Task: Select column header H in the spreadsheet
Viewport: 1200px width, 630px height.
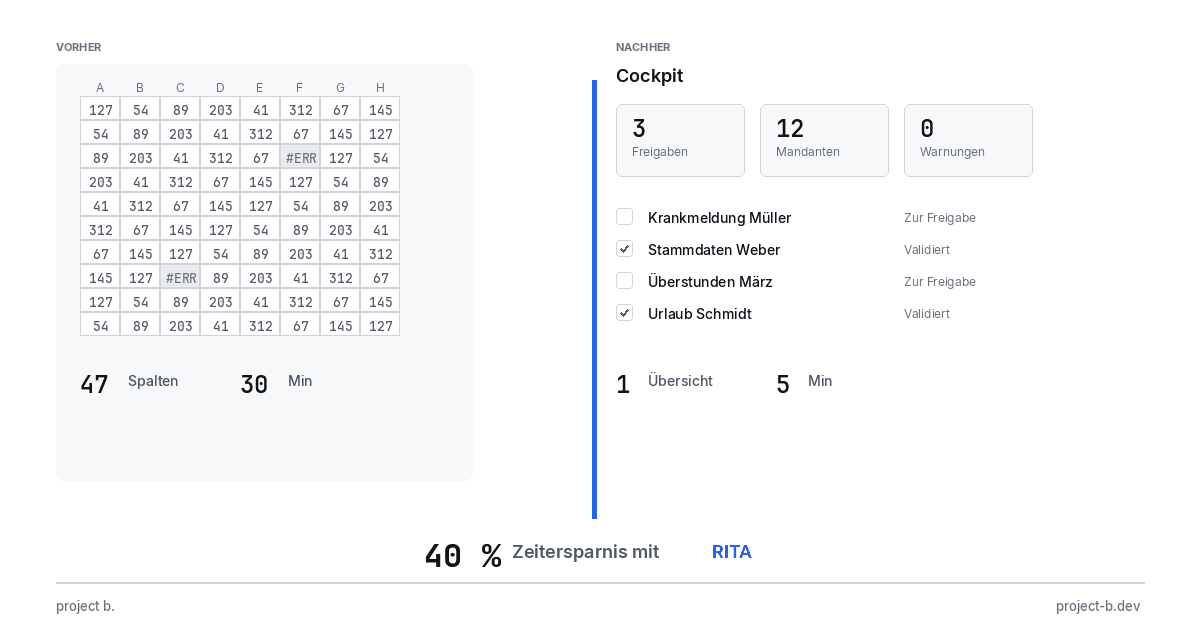Action: point(380,88)
